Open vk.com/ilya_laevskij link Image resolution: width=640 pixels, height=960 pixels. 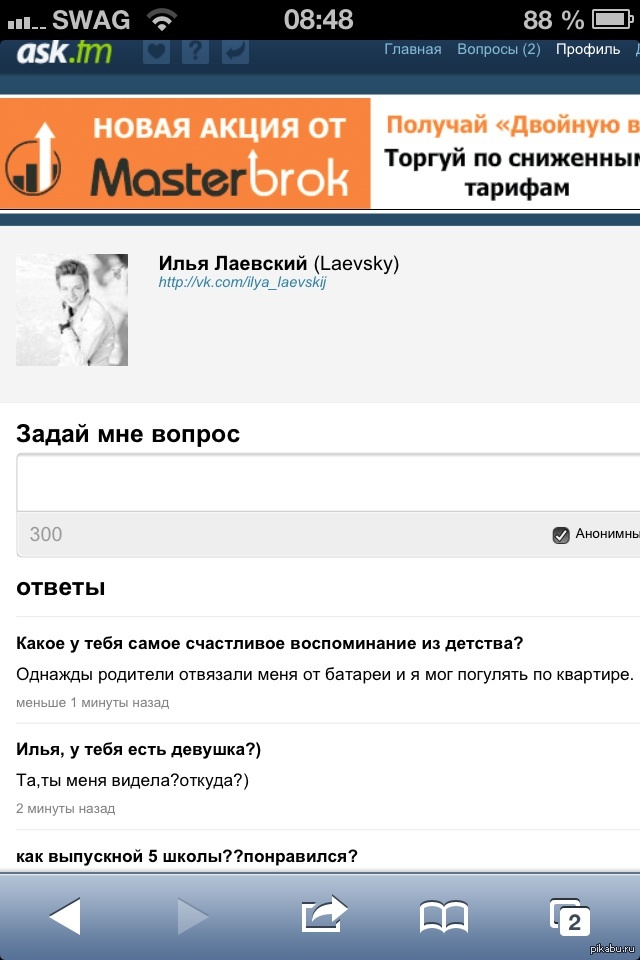[x=243, y=282]
